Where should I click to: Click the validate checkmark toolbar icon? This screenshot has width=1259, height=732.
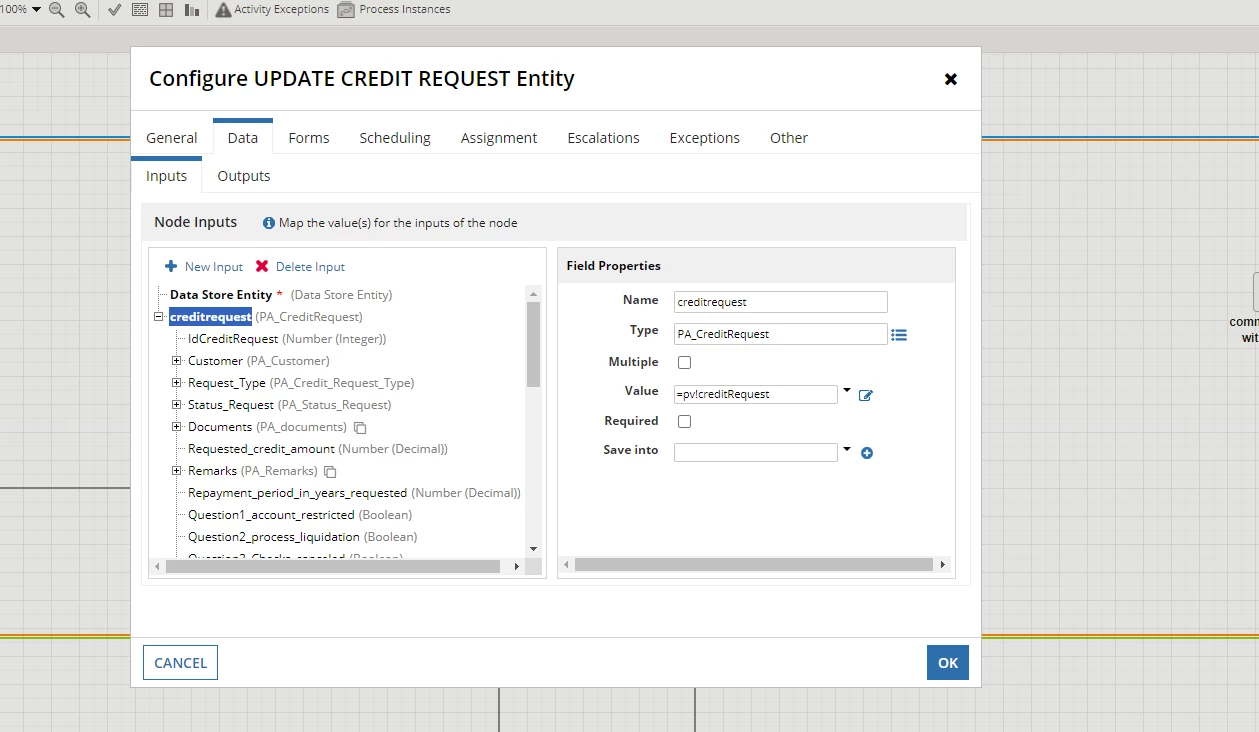114,9
